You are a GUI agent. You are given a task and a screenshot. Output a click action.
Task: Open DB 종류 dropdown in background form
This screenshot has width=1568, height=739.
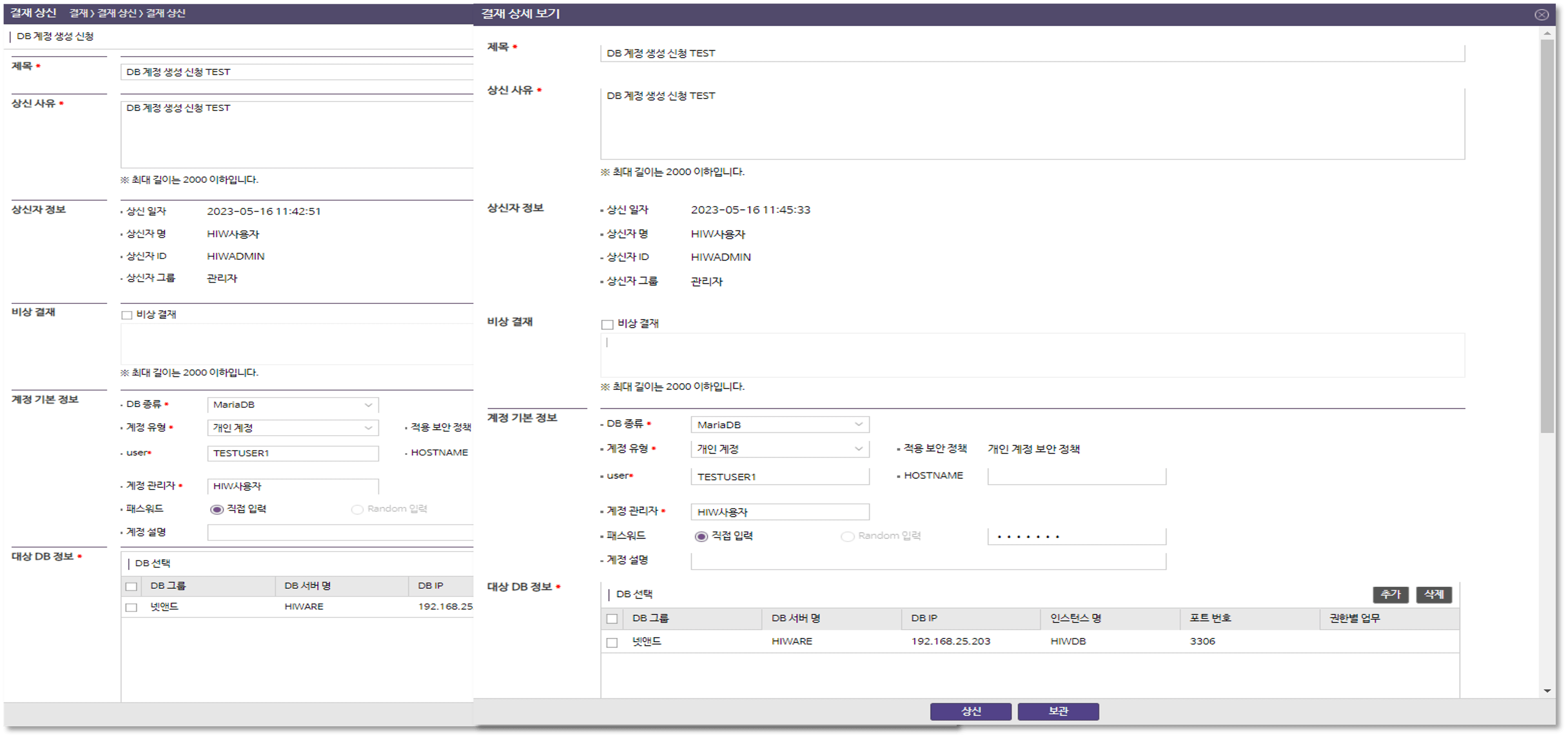pyautogui.click(x=293, y=405)
